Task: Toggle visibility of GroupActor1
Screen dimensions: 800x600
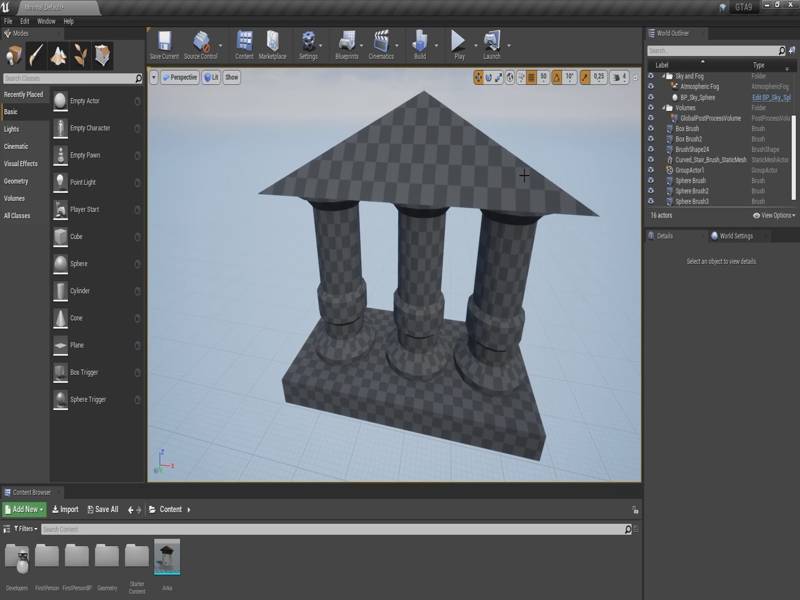Action: click(x=651, y=170)
